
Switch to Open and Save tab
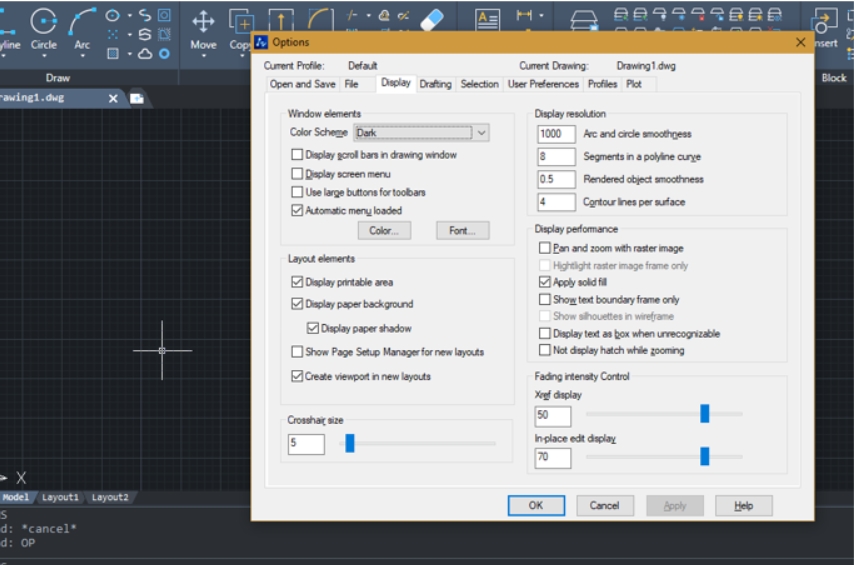(303, 84)
